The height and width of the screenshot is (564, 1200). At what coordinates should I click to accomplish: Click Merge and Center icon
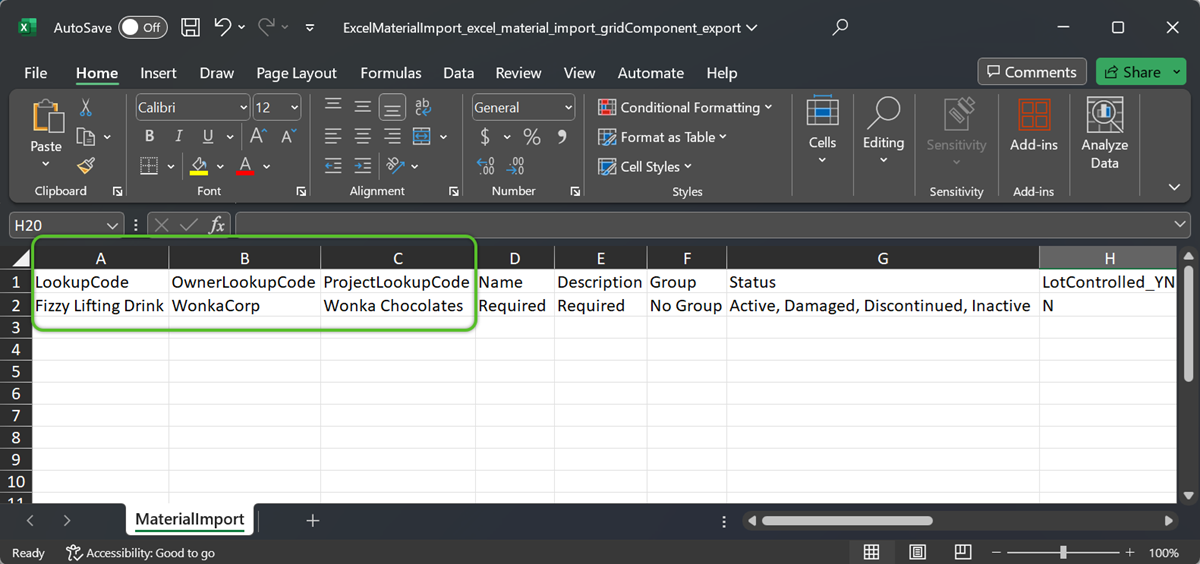click(x=422, y=137)
